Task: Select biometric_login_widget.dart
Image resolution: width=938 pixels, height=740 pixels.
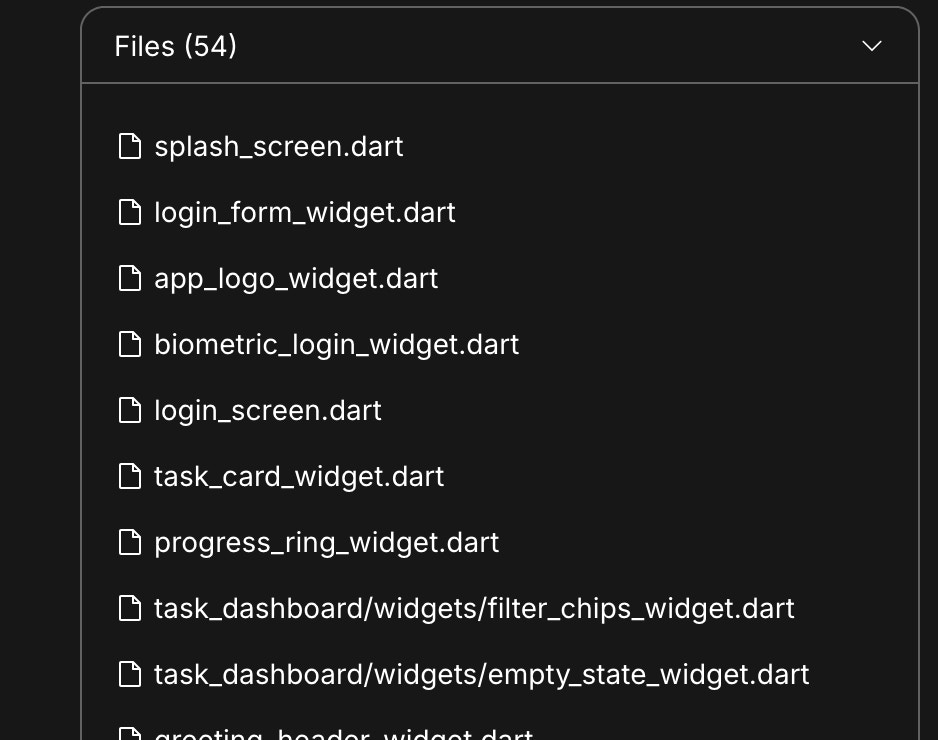Action: (336, 344)
